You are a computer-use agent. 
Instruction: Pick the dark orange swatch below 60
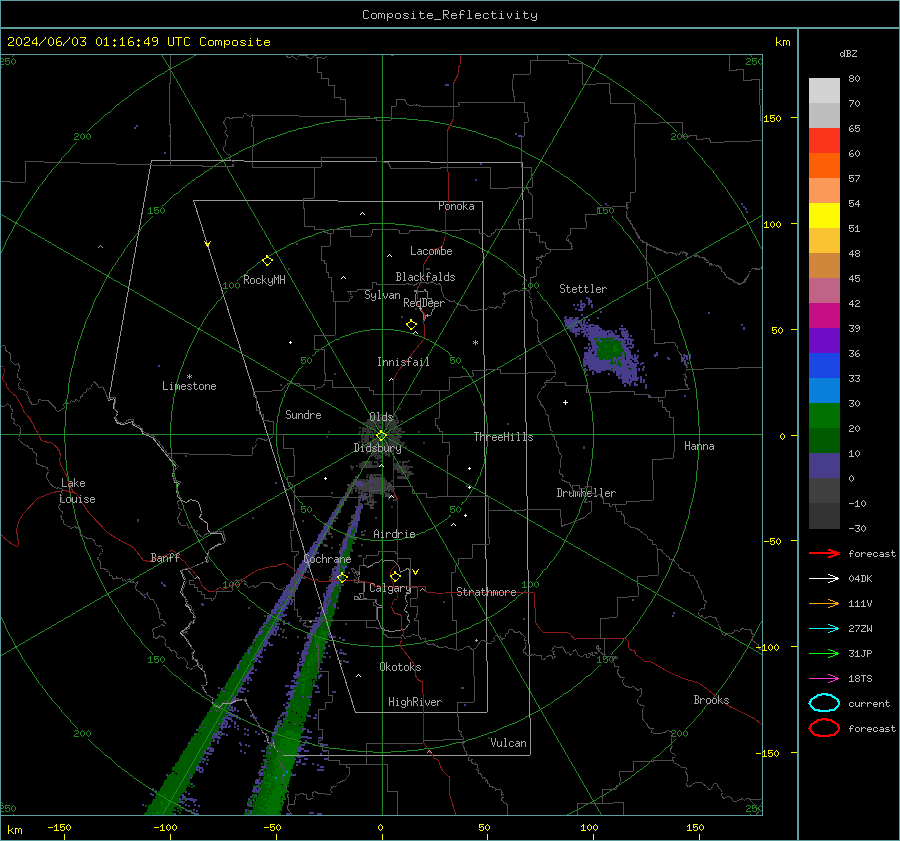pos(824,166)
